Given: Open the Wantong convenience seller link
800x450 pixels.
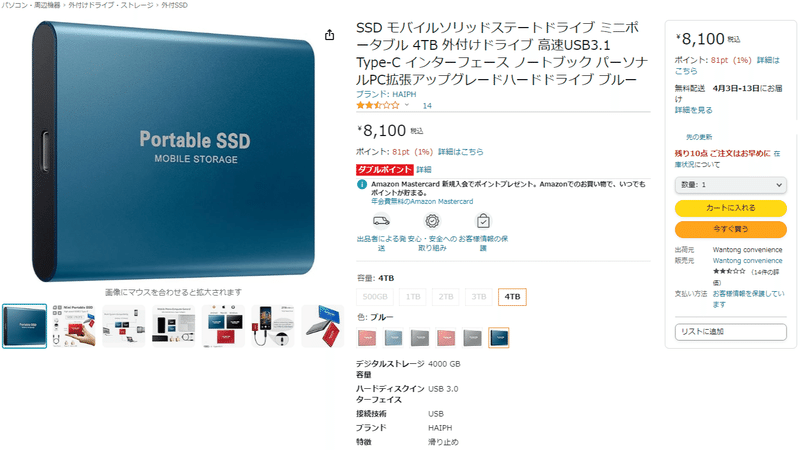Looking at the screenshot, I should 747,261.
